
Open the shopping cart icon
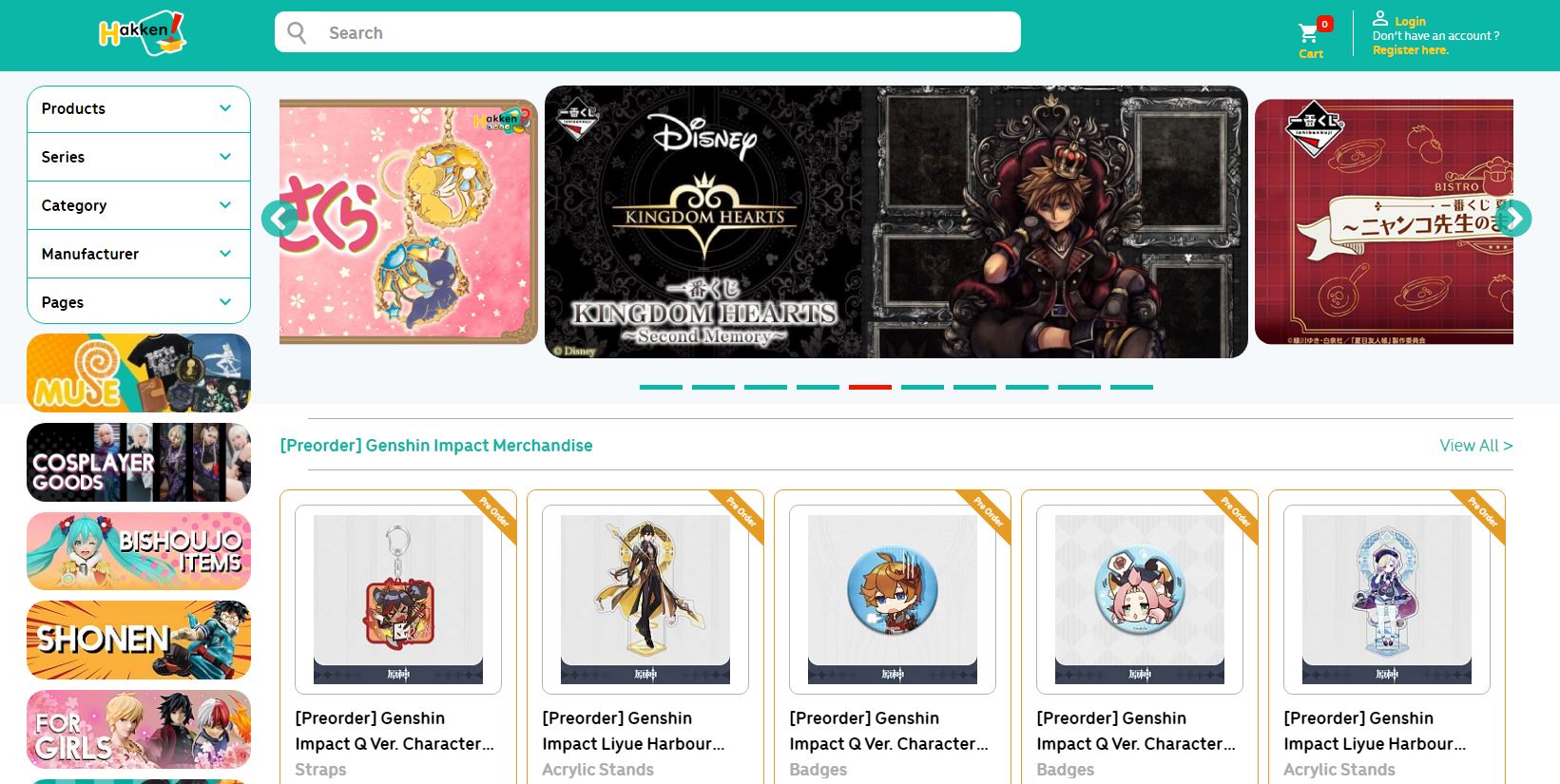pyautogui.click(x=1308, y=33)
